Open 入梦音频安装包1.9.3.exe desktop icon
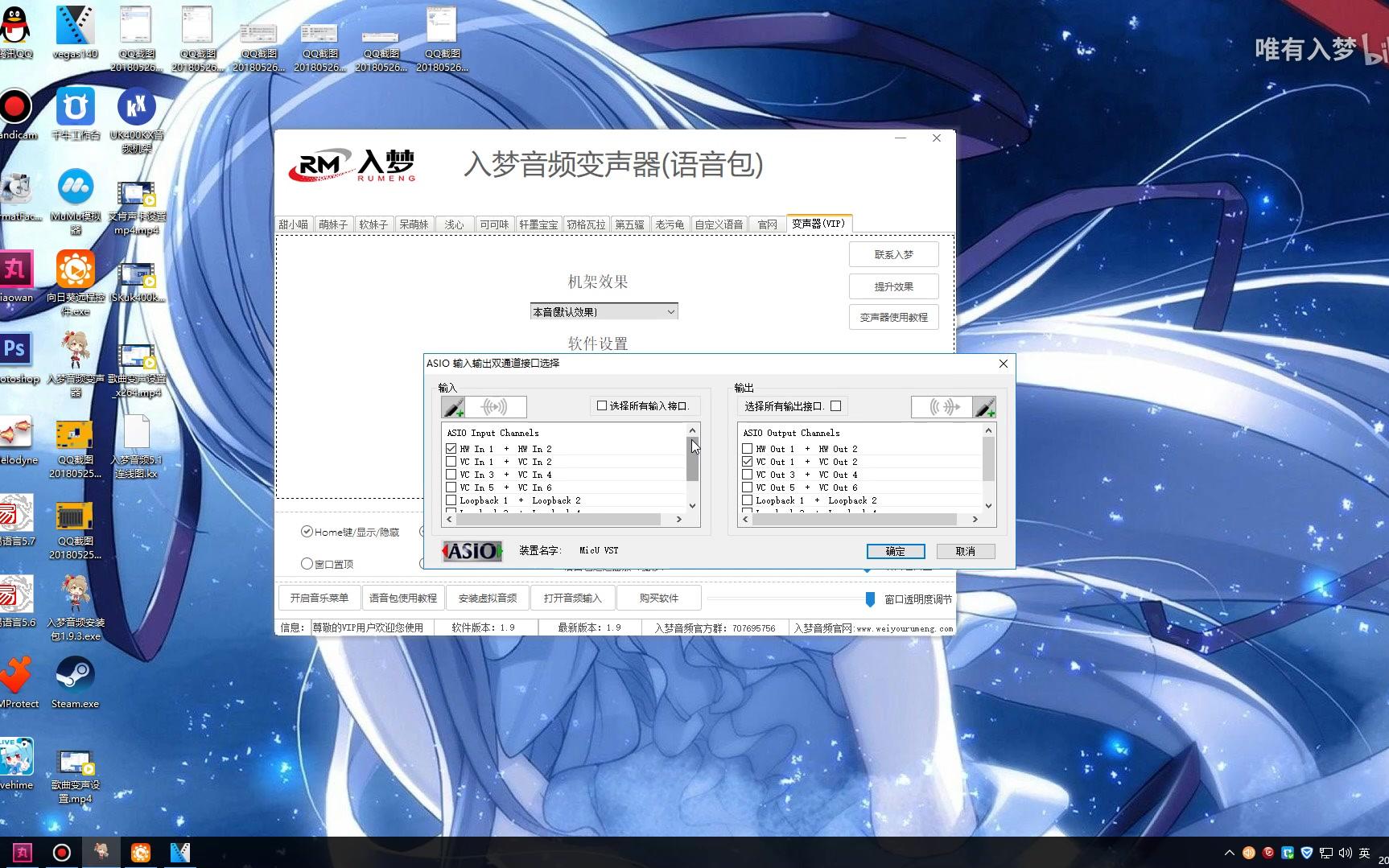This screenshot has height=868, width=1389. 76,608
